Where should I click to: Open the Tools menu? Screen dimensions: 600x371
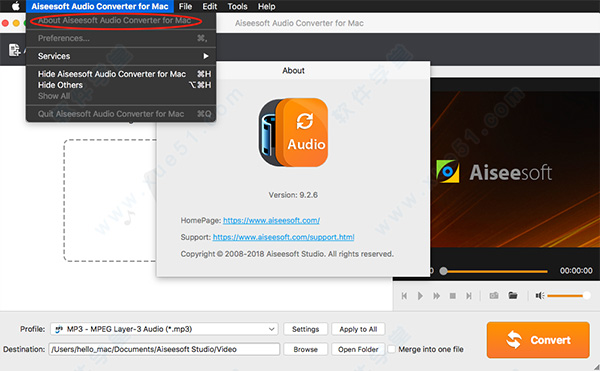point(237,6)
